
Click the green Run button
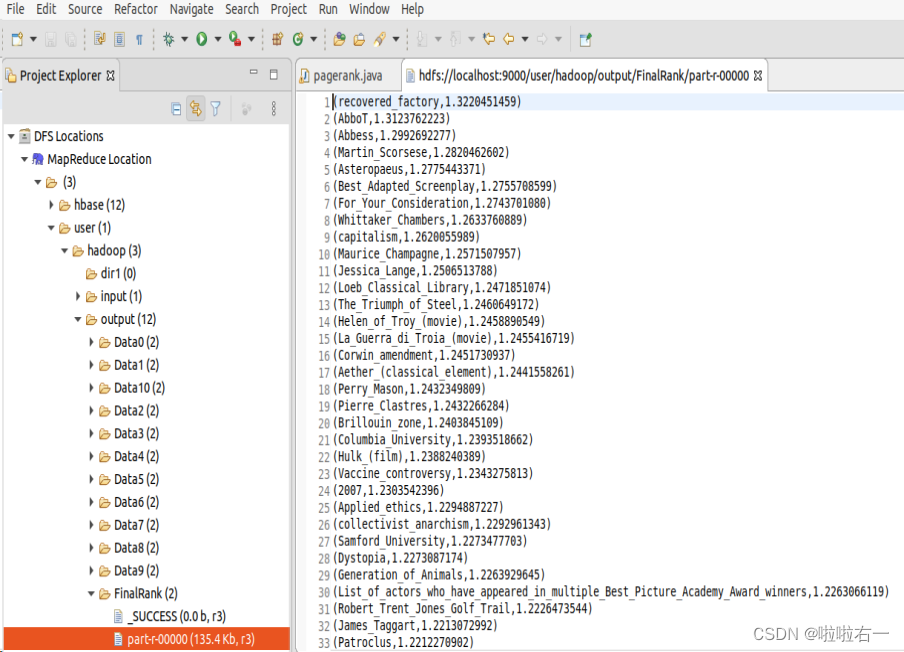(202, 39)
